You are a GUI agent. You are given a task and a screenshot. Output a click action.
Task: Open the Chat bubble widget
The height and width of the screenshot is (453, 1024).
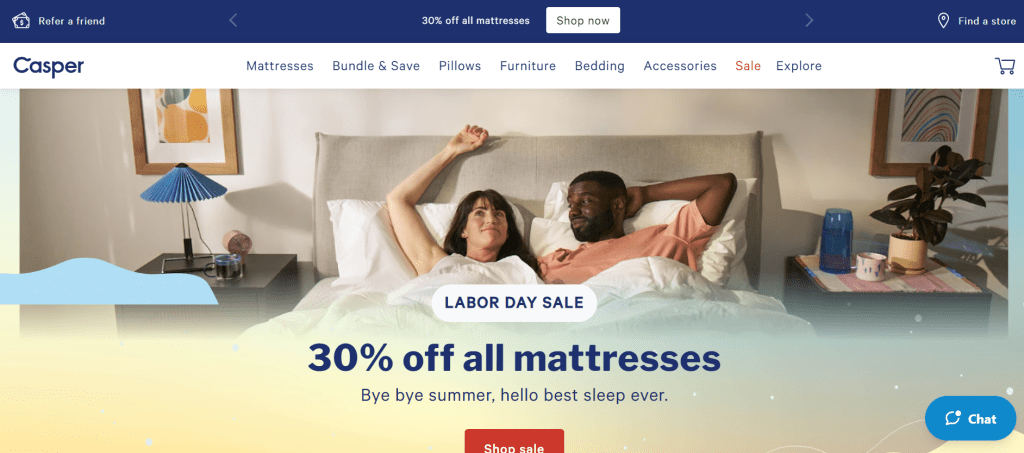(970, 418)
